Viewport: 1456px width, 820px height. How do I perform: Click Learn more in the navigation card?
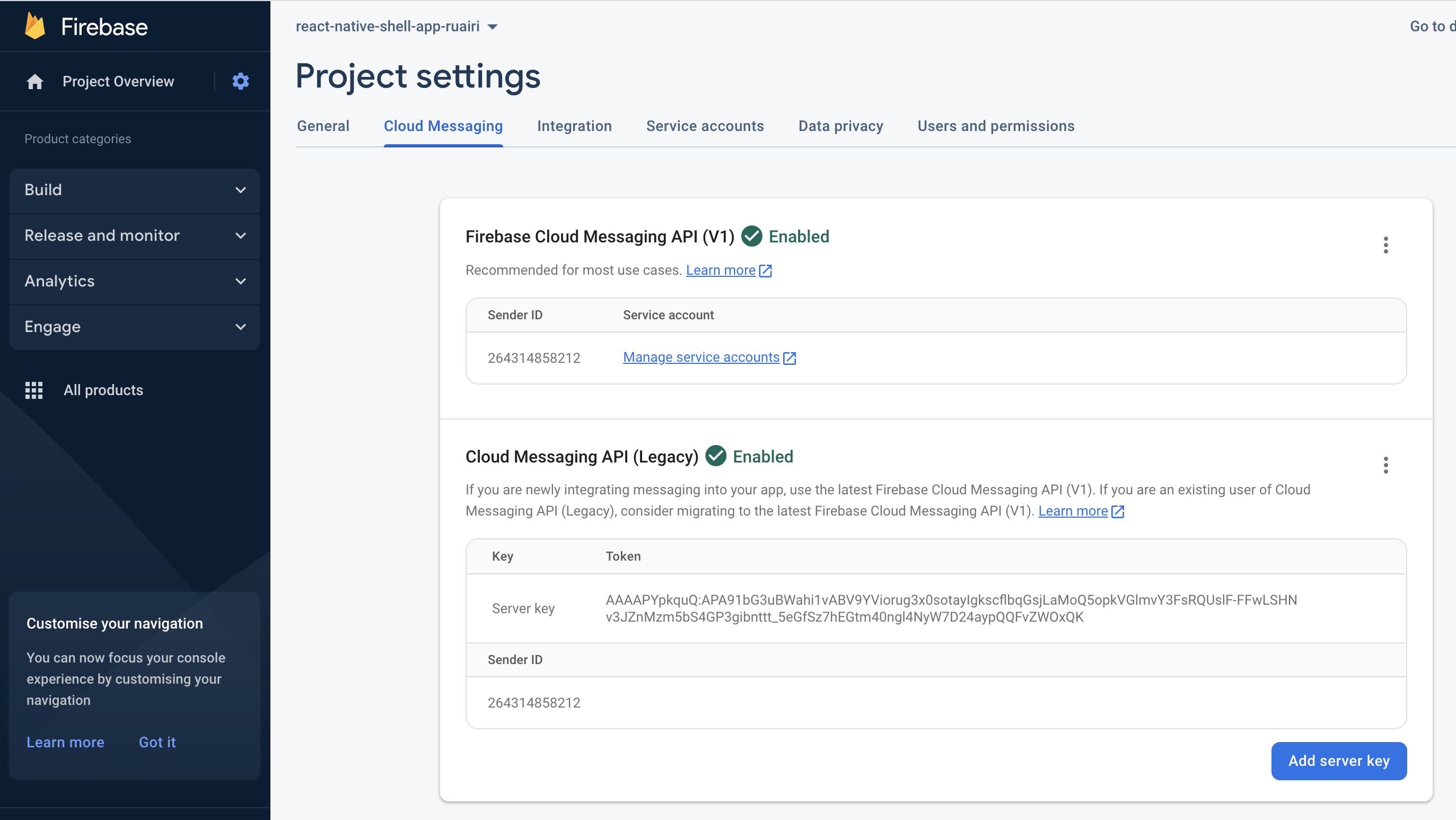point(66,743)
